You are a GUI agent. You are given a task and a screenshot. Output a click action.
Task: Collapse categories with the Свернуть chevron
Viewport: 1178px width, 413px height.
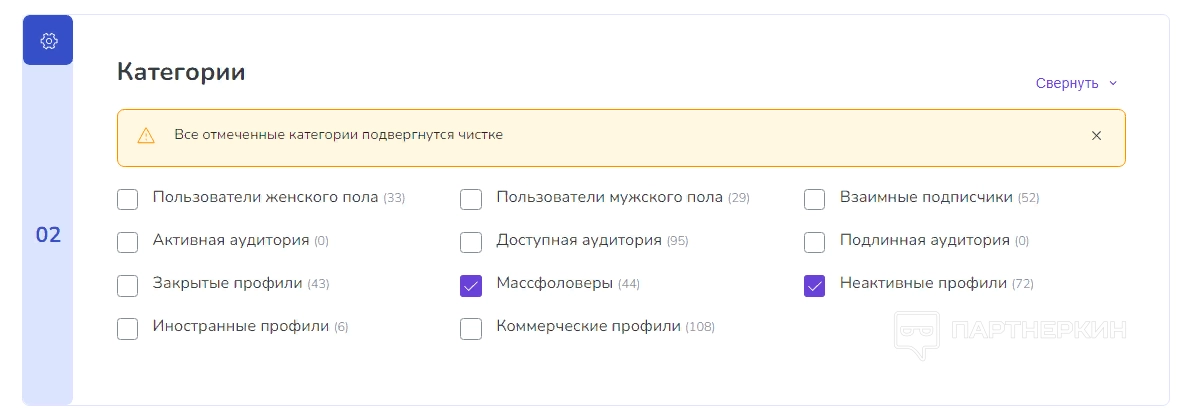(1113, 84)
